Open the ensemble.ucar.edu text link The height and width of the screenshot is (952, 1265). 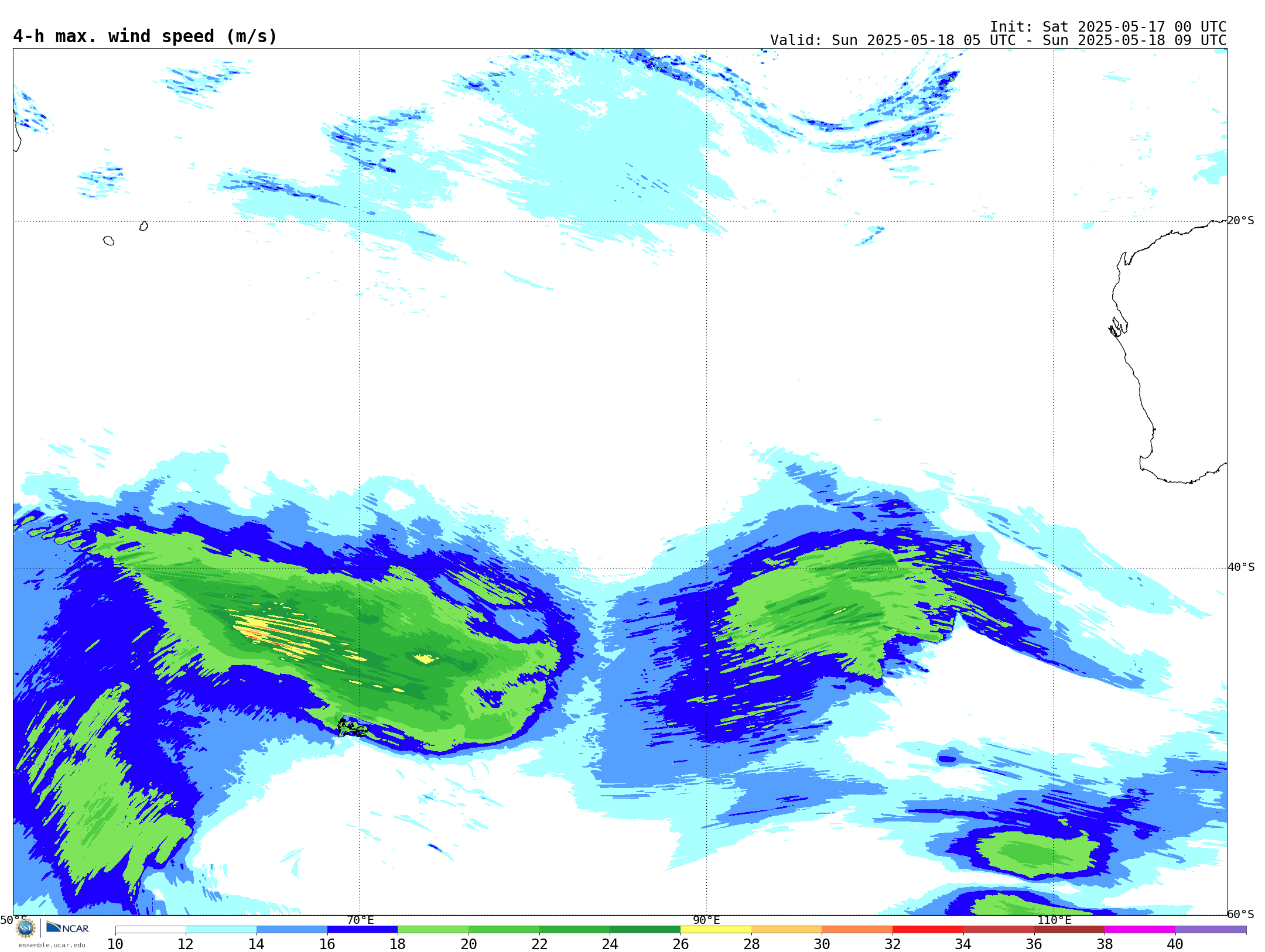coord(52,945)
